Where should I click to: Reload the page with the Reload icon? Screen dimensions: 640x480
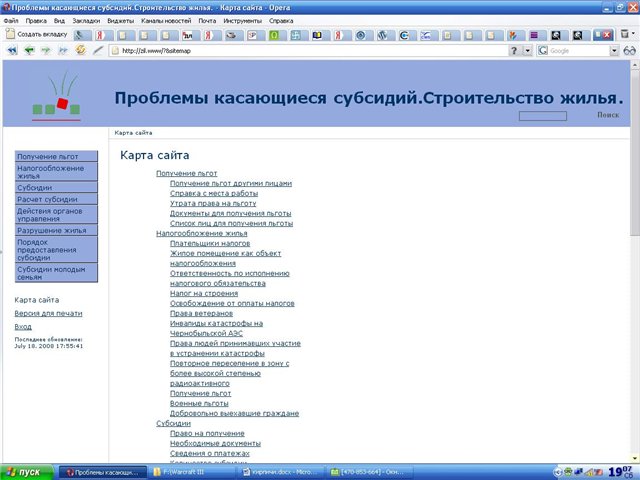80,50
